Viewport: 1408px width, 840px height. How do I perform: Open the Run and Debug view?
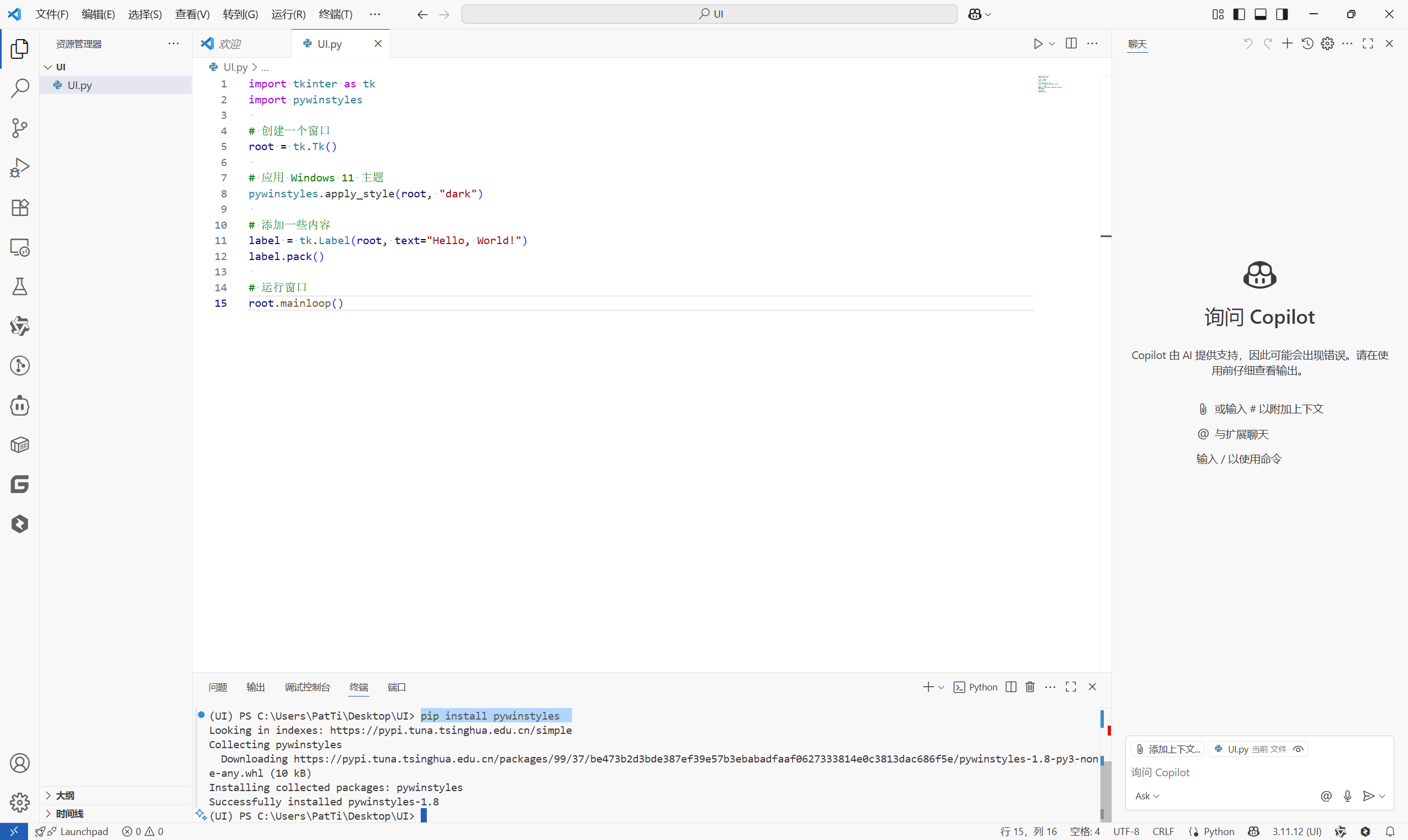(20, 168)
